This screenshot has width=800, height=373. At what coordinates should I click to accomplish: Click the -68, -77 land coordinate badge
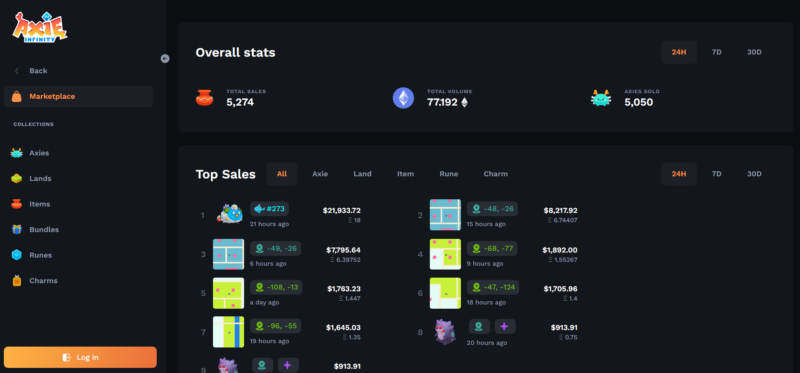click(492, 248)
